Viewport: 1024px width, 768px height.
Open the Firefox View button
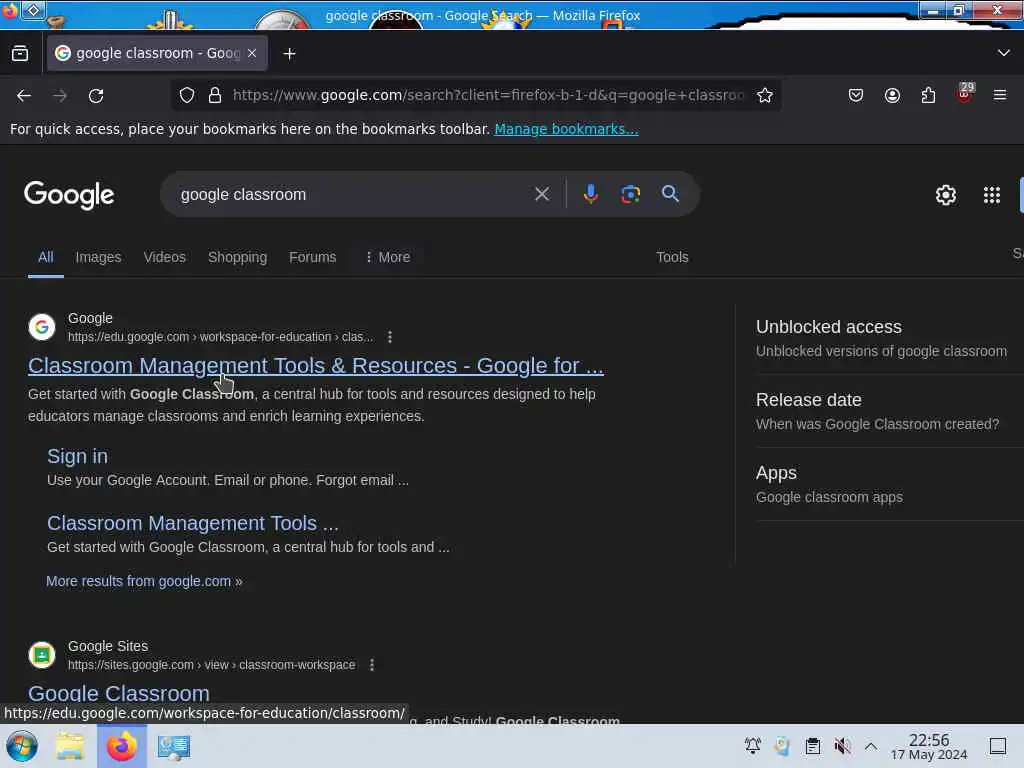(20, 54)
